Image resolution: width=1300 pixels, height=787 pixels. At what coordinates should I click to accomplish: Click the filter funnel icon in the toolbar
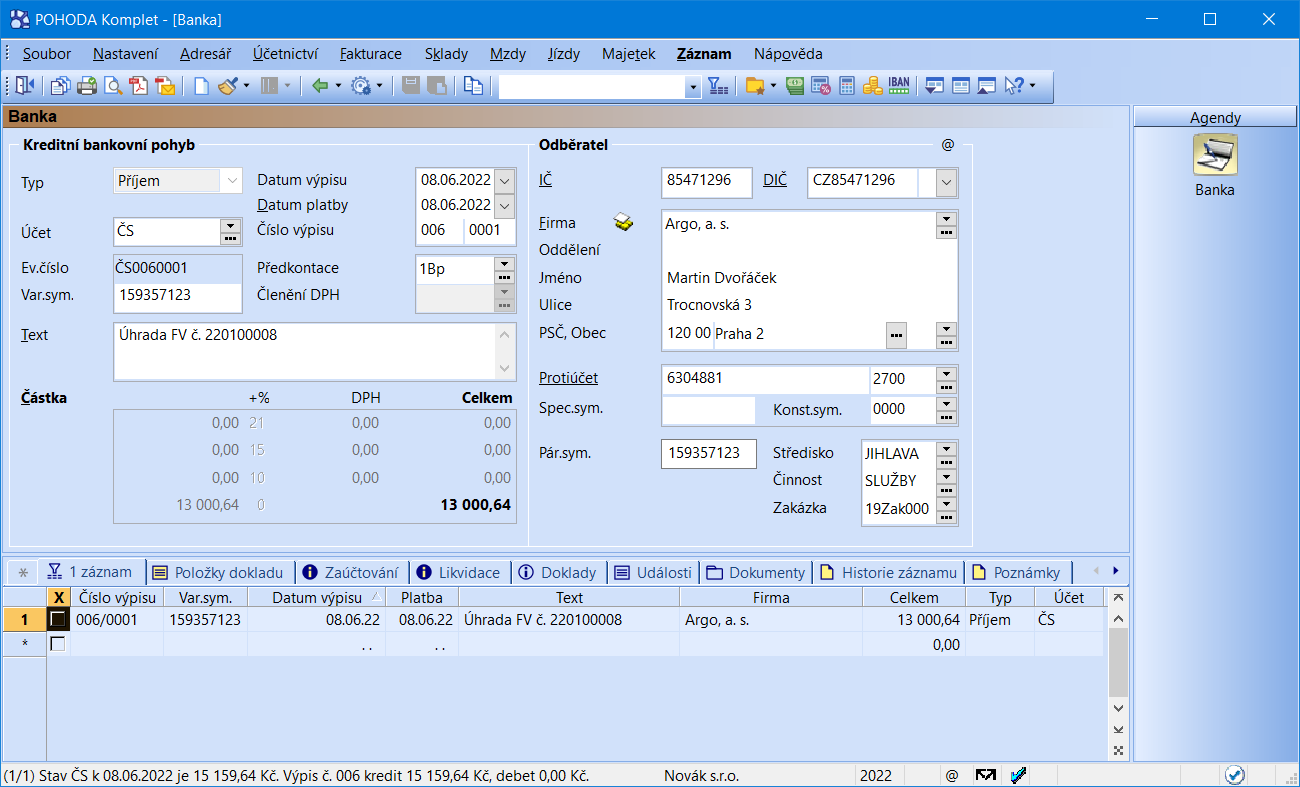[x=718, y=86]
